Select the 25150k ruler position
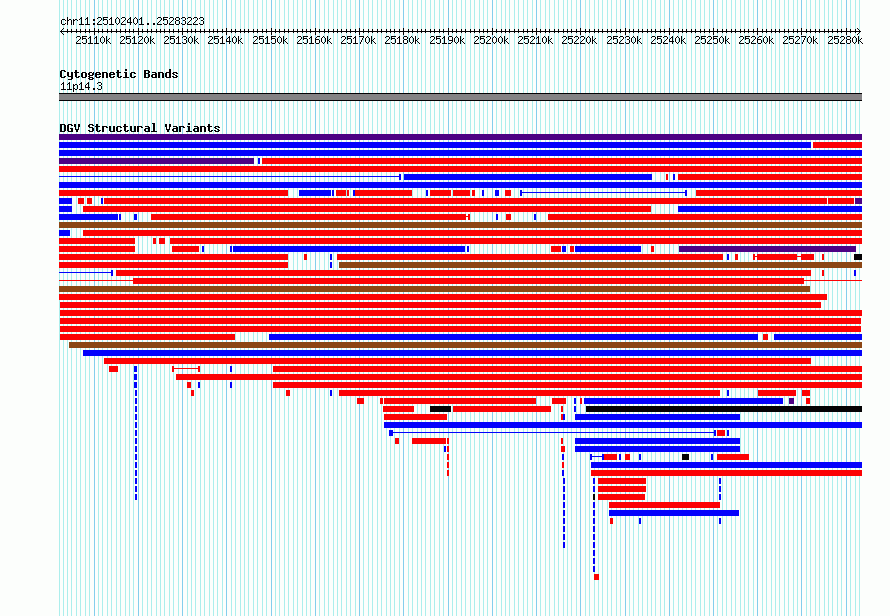 270,40
